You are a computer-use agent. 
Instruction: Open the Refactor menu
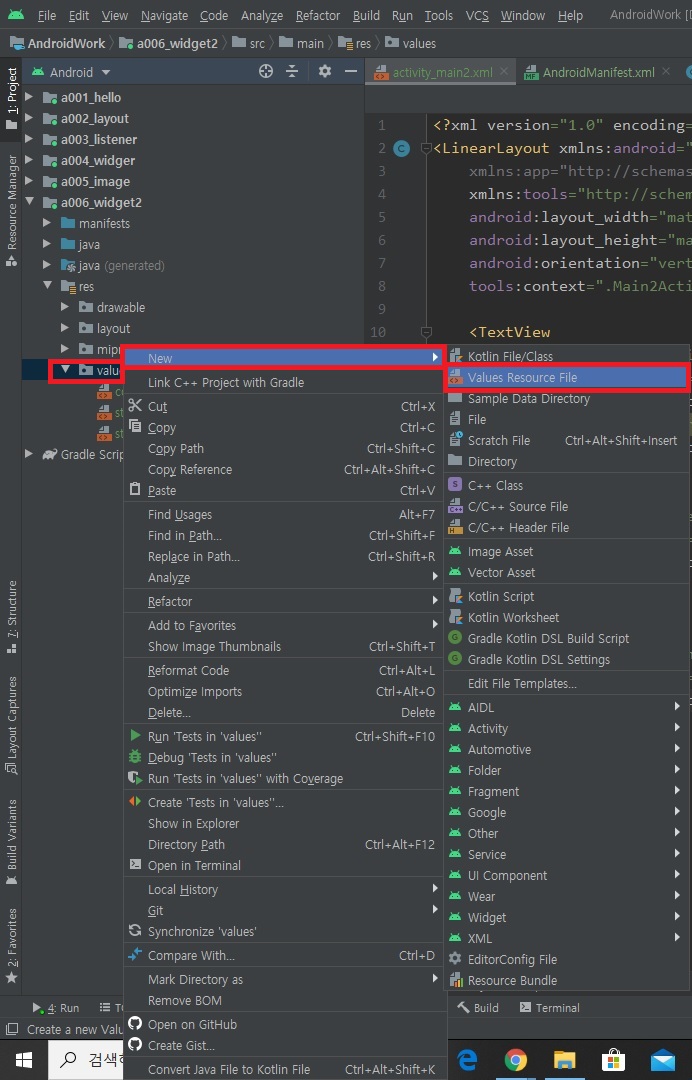coord(317,15)
